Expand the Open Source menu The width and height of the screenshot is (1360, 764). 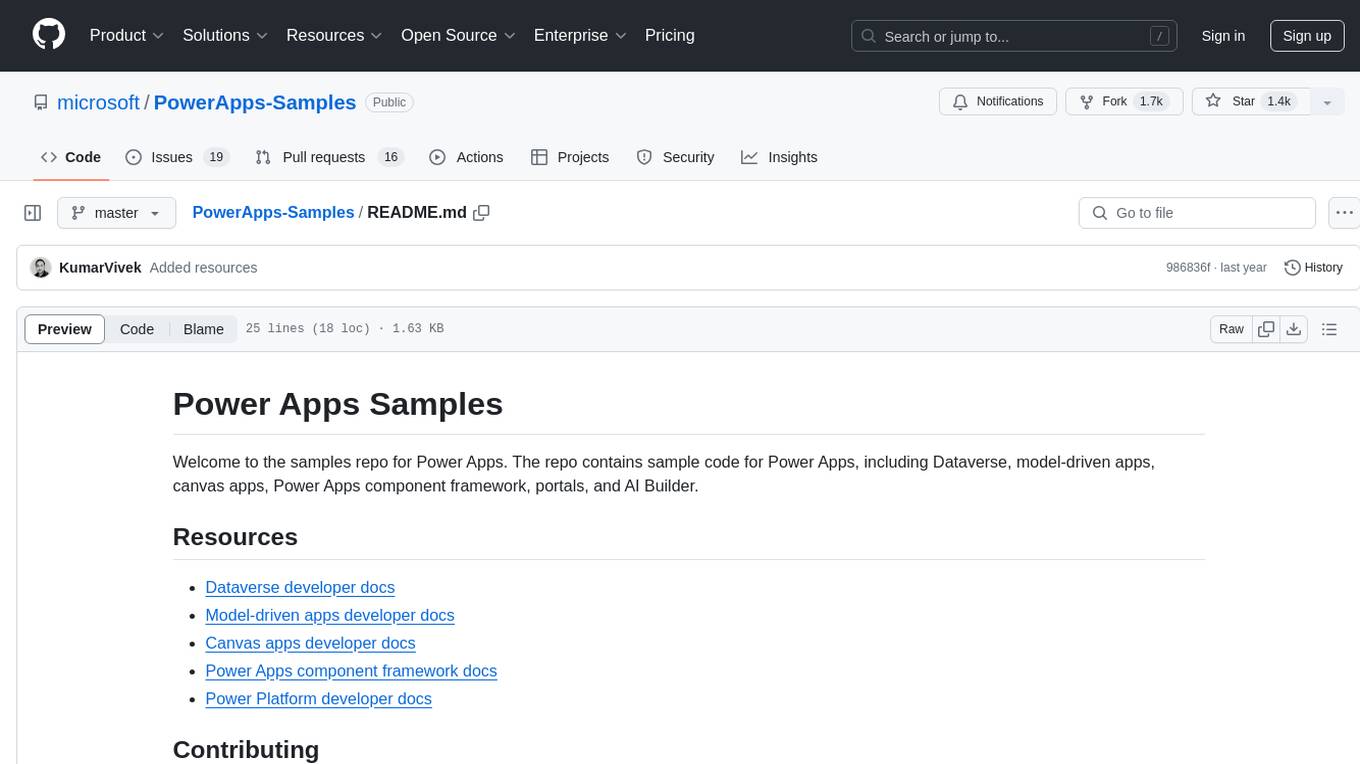458,35
